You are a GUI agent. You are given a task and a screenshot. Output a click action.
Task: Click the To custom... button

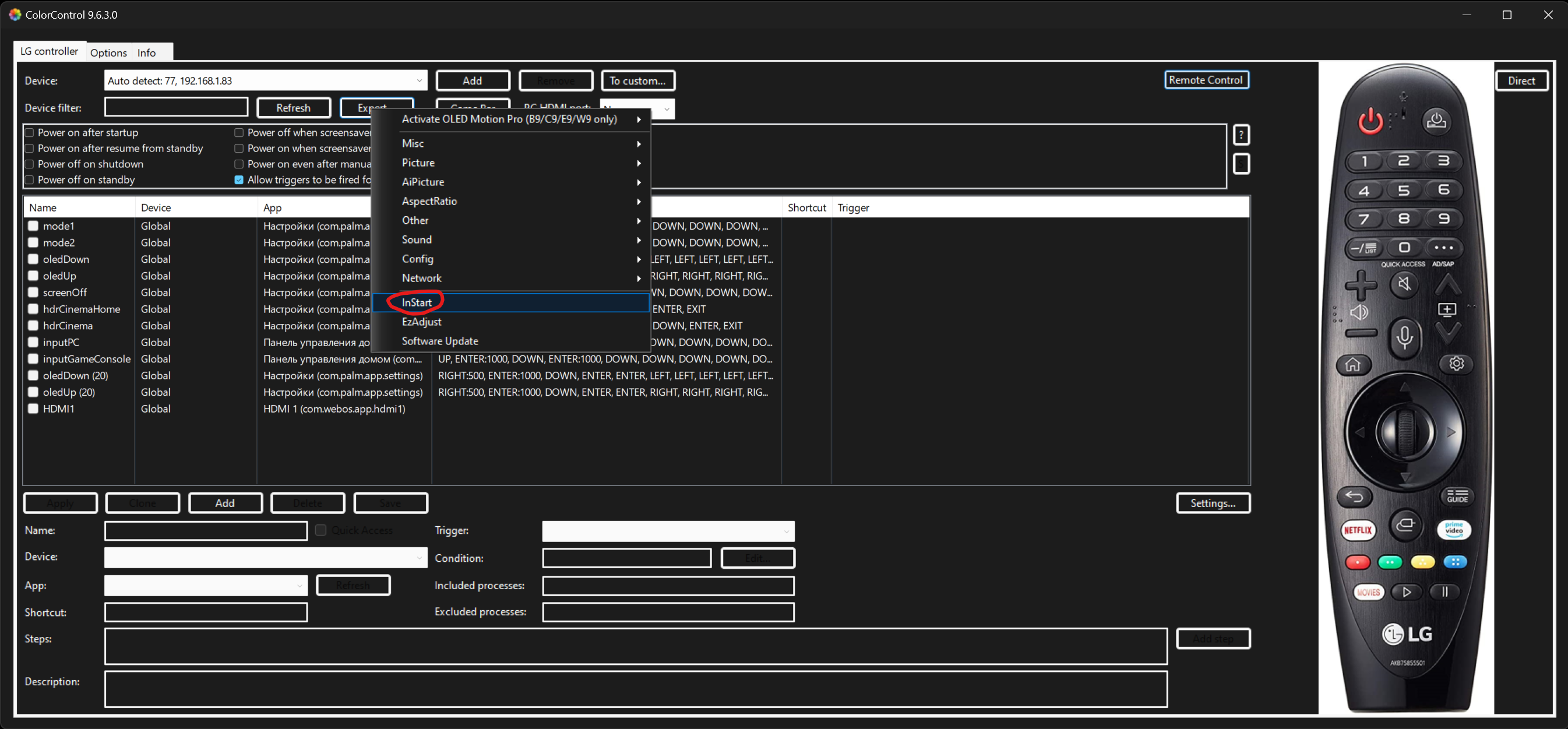pos(637,81)
